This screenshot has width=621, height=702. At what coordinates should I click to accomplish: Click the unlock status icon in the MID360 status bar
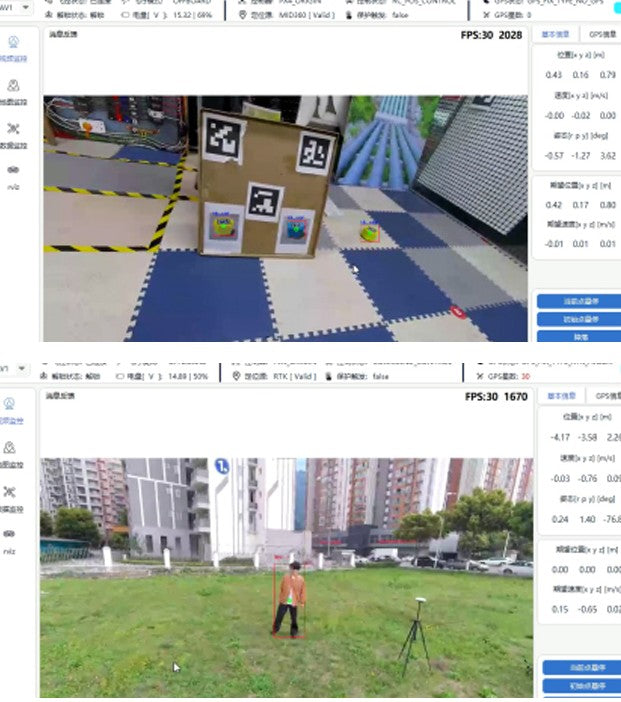tap(49, 15)
